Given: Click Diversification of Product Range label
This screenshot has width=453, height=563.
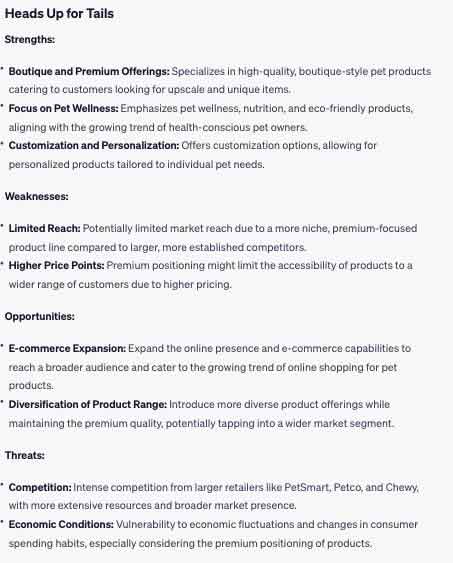Looking at the screenshot, I should (x=88, y=404).
